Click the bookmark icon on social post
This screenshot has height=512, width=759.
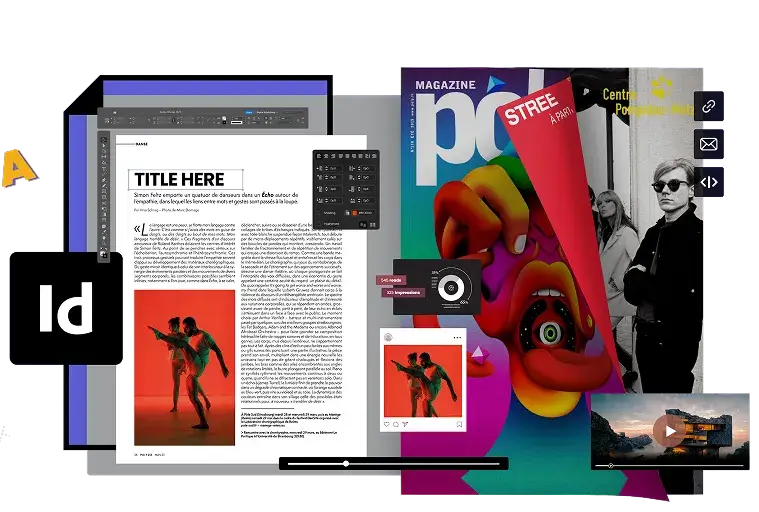[x=459, y=424]
